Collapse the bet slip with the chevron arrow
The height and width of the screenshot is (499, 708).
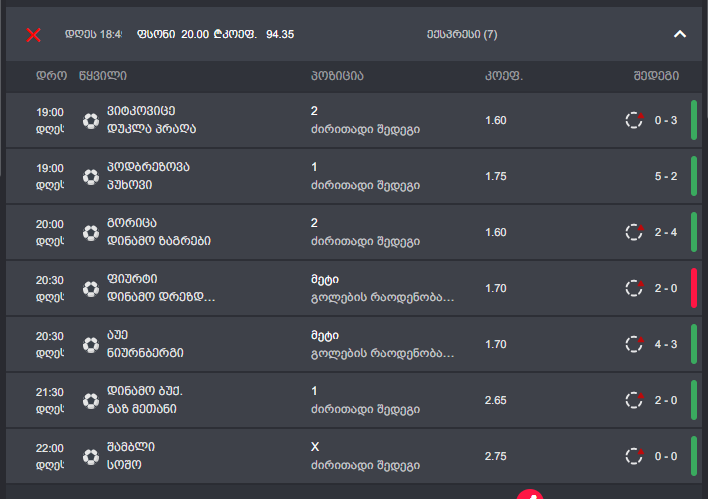pos(680,34)
